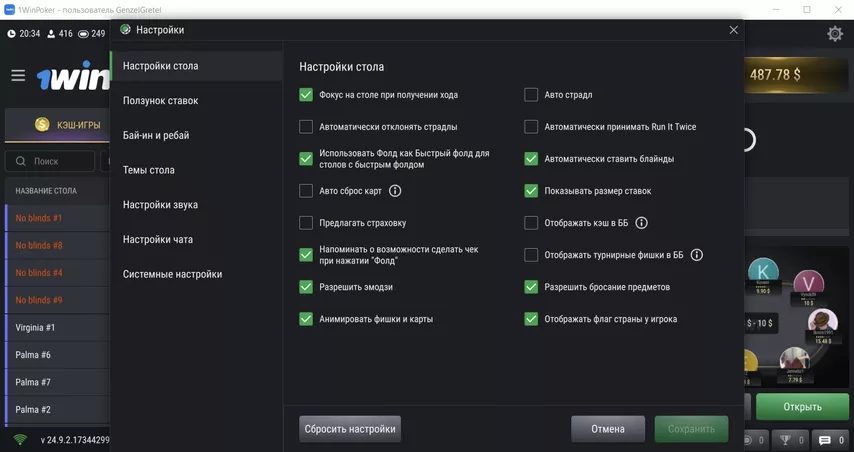
Task: Enable the Авто страдл checkbox
Action: click(532, 95)
